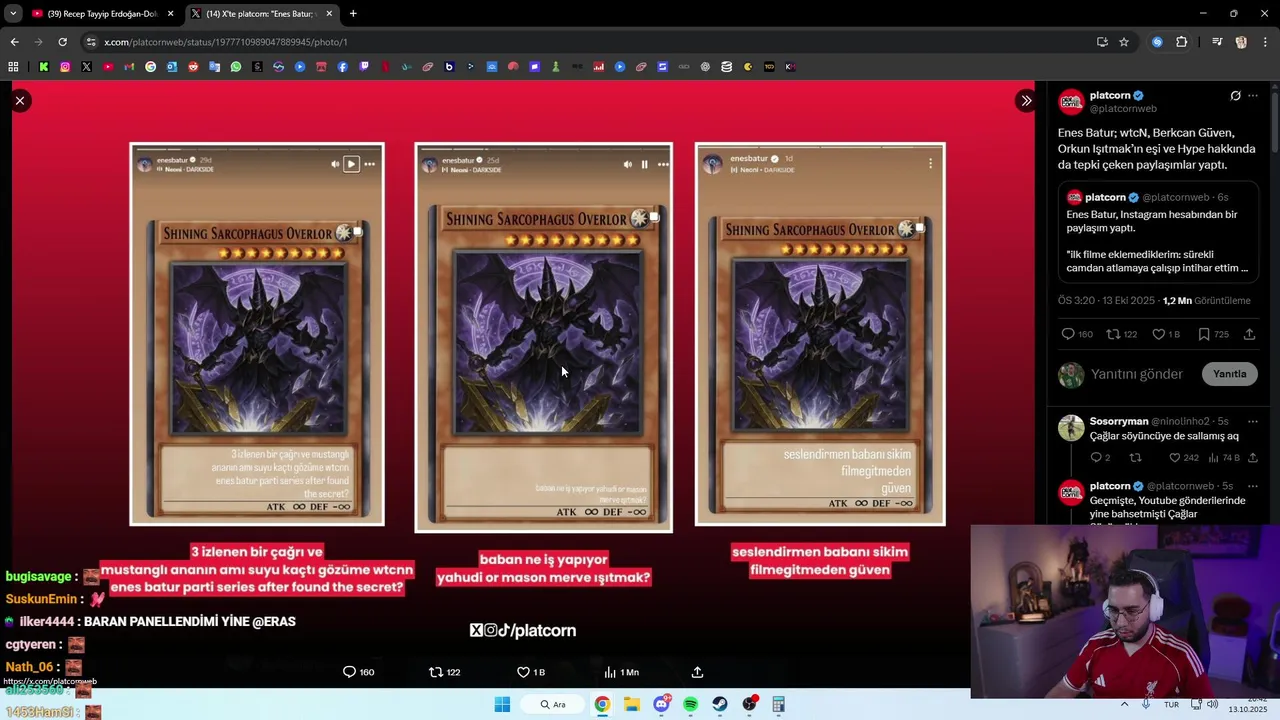This screenshot has height=720, width=1280.
Task: Like the photo using bottom heart icon
Action: (x=523, y=672)
